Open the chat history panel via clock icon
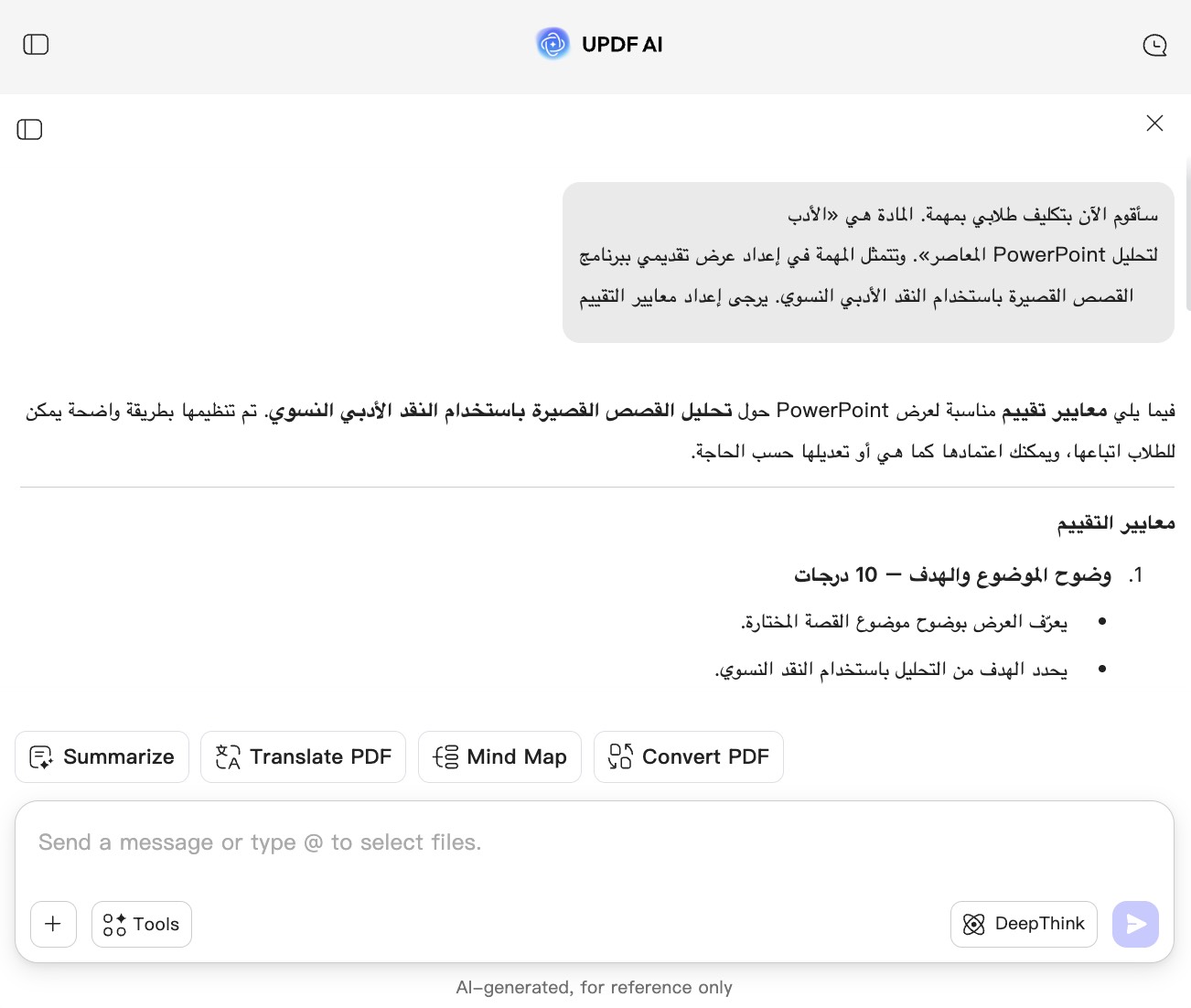Screen dimensions: 1191x1008 coord(1154,44)
